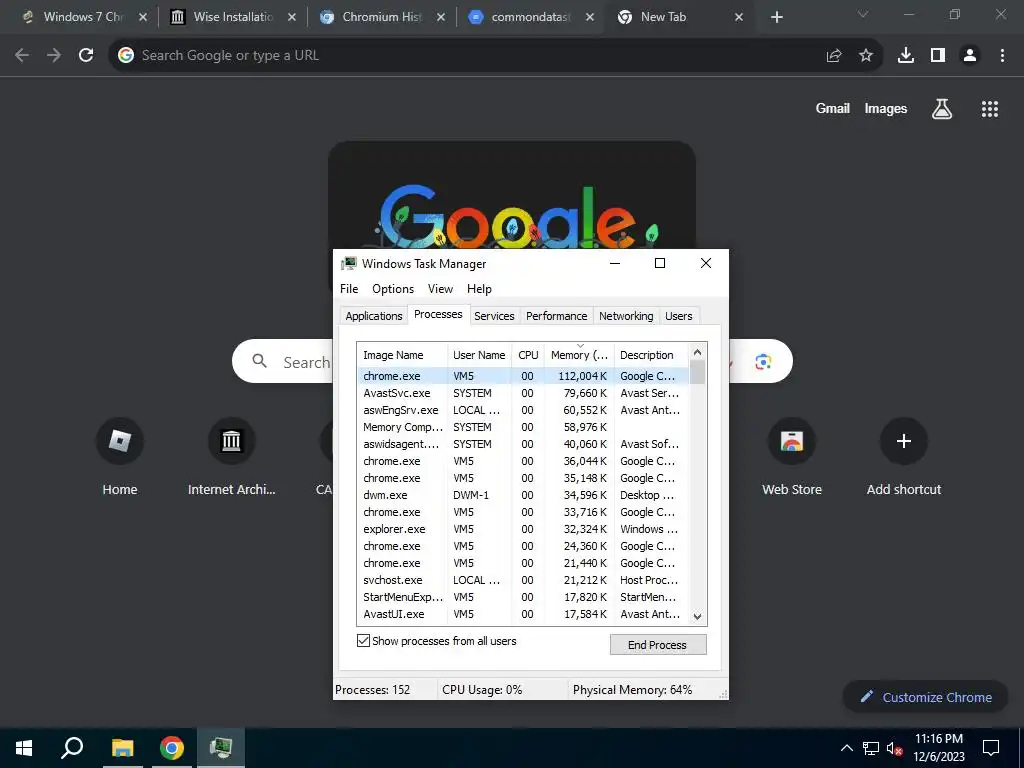Open Chrome three-dot menu
Screen dimensions: 1024x768
[1002, 56]
